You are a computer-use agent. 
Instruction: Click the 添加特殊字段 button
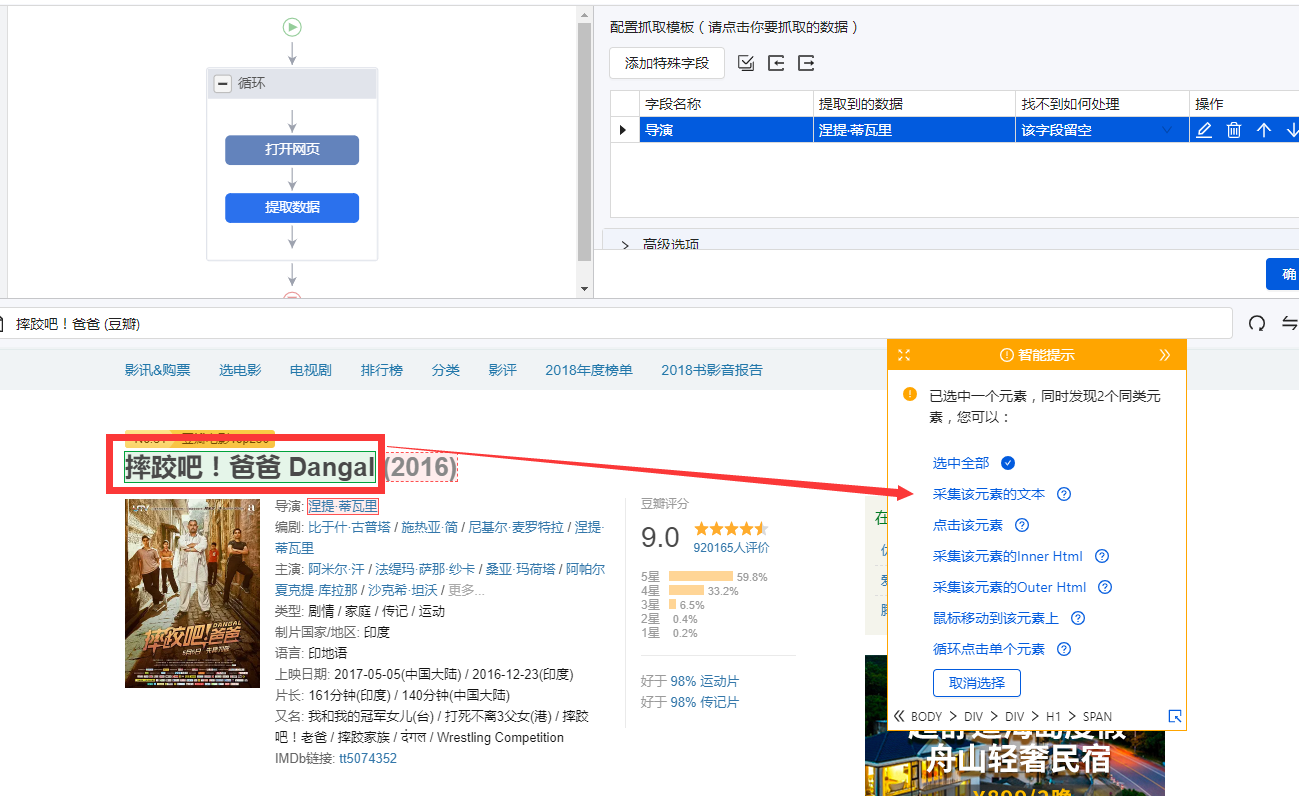[x=667, y=63]
